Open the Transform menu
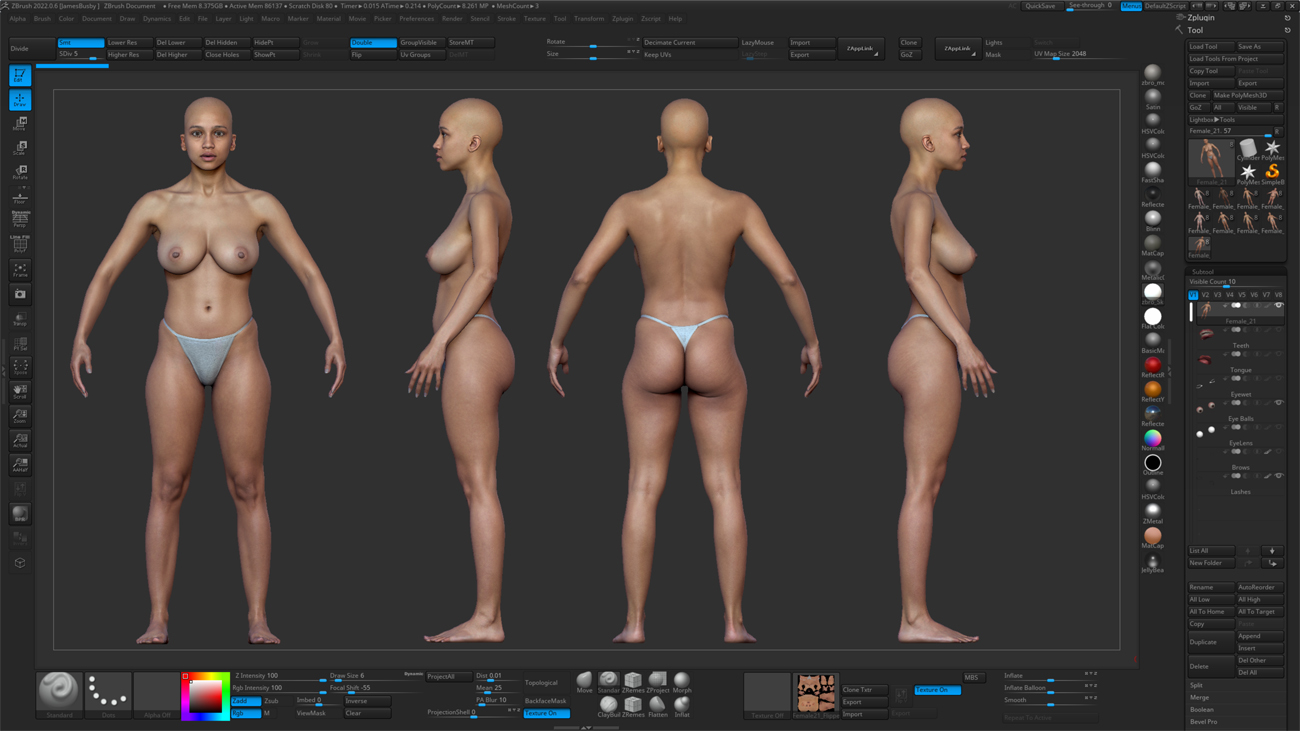 coord(589,19)
